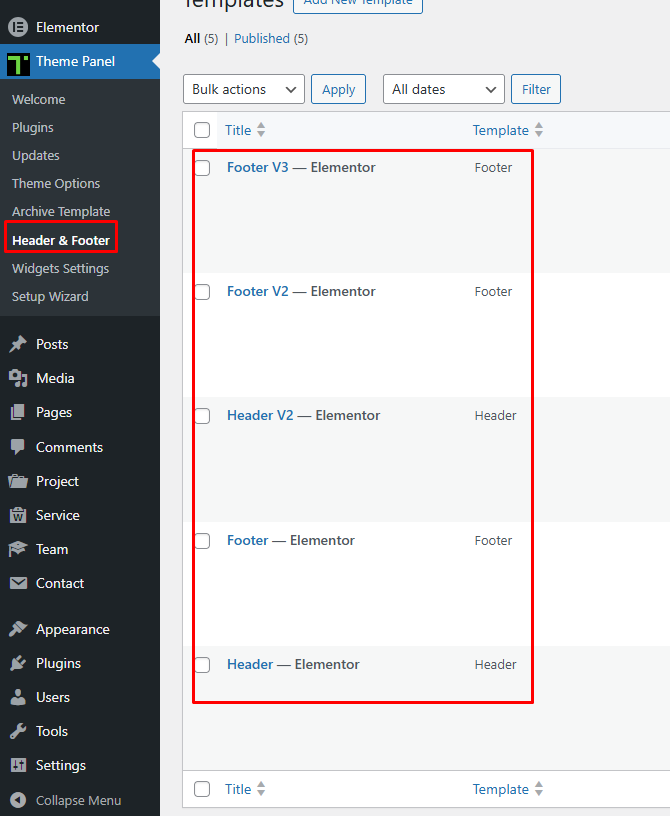Sort by Template using top header arrows

539,130
